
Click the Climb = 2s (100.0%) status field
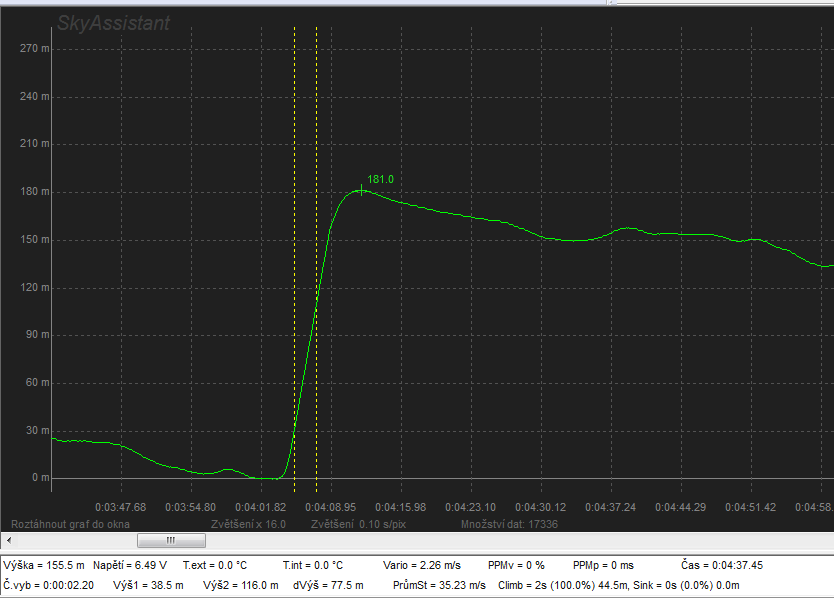pos(562,585)
